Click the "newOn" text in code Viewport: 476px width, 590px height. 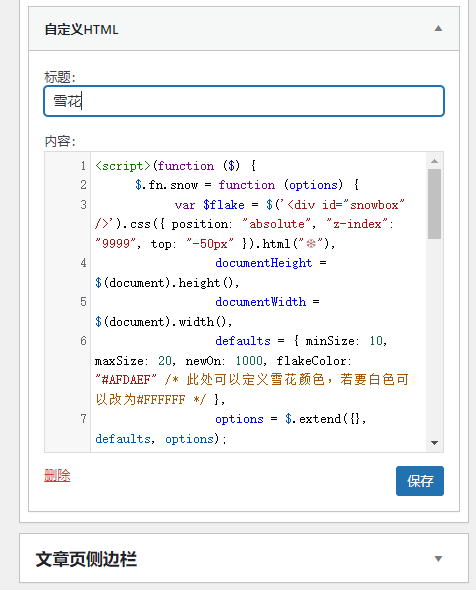pos(203,361)
